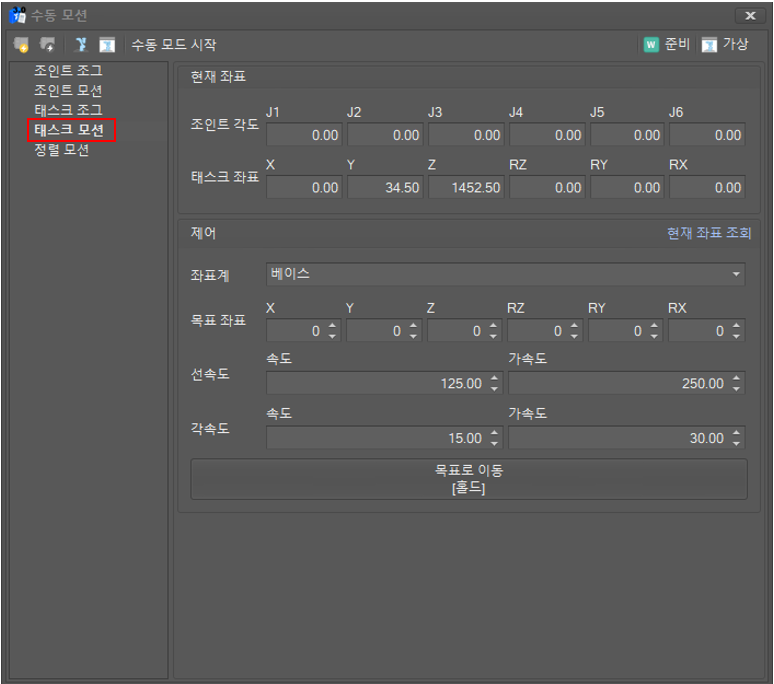Click the 현재 좌표 조회 link
Screen dimensions: 774x684
tap(708, 233)
